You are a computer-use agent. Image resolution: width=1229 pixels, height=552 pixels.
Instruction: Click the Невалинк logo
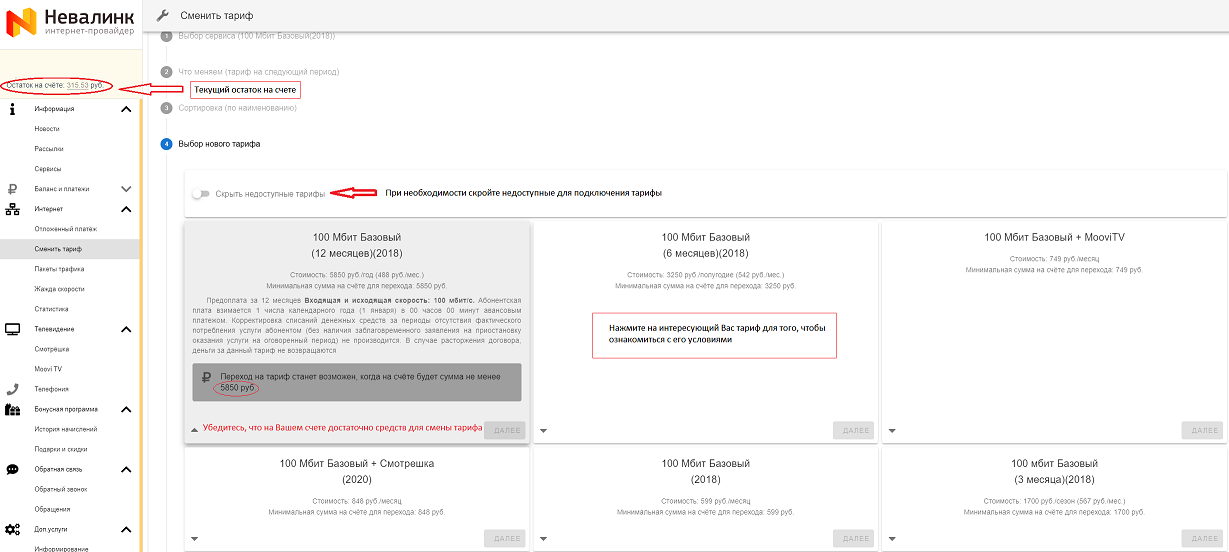[70, 20]
